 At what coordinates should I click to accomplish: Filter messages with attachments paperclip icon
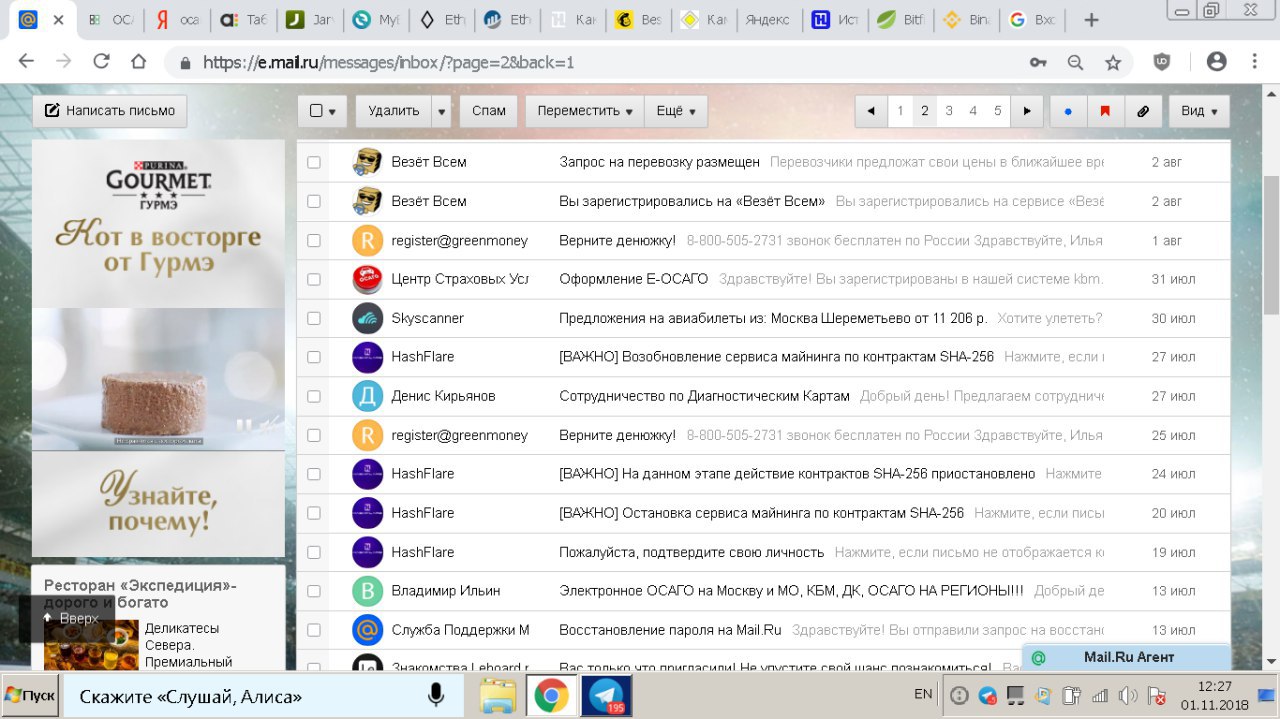click(1143, 111)
